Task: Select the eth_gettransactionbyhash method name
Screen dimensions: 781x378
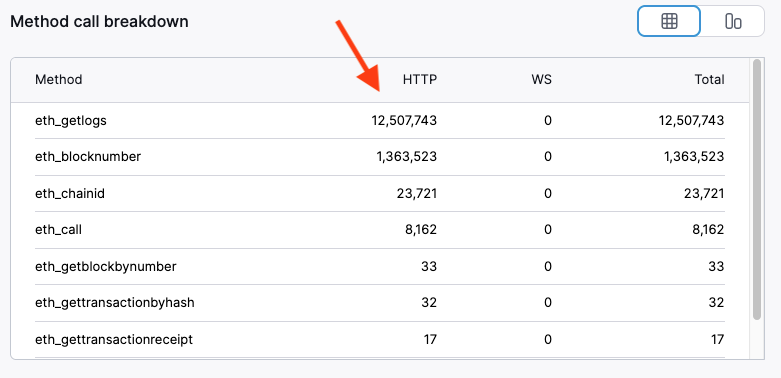Action: 115,303
